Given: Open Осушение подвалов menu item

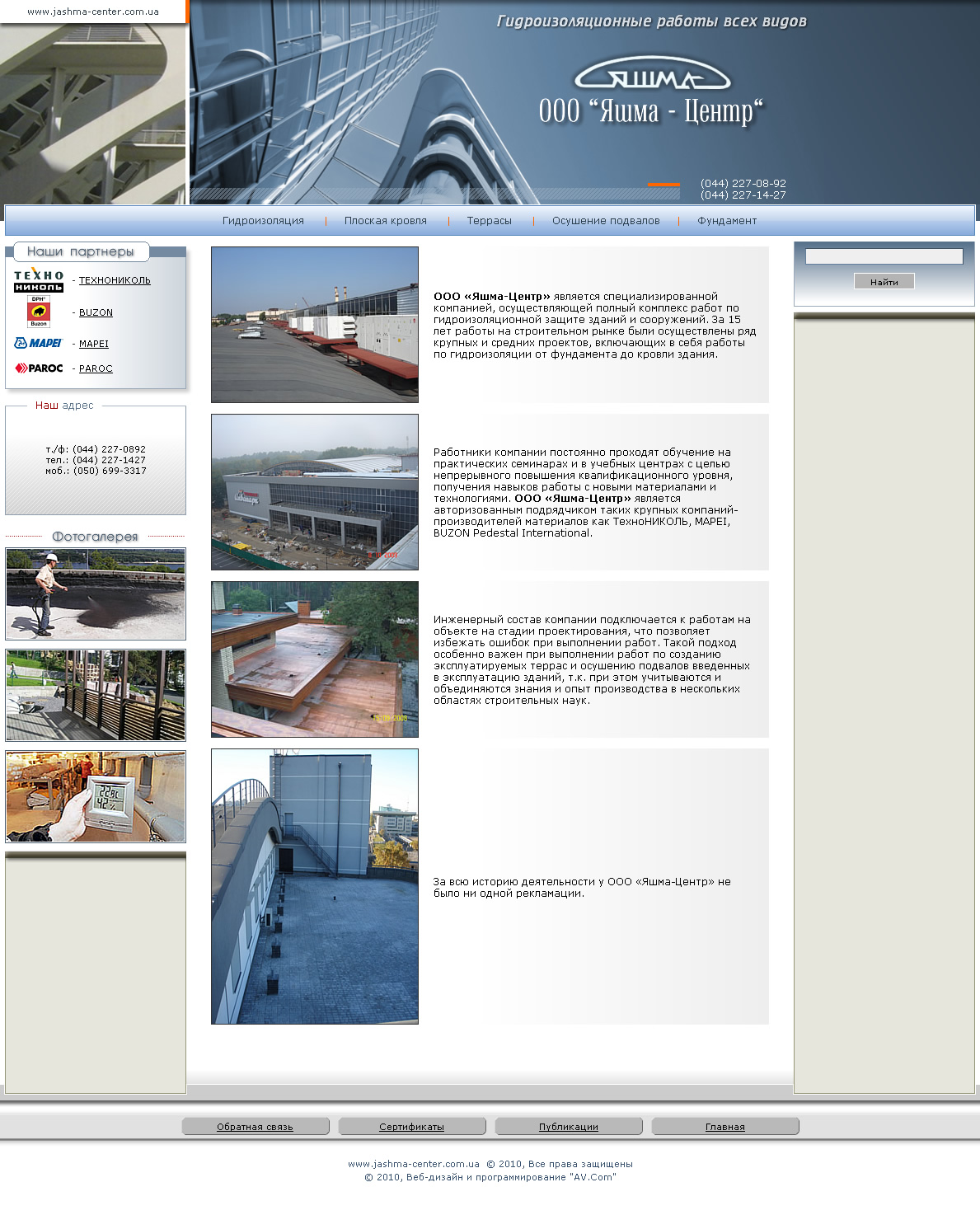Looking at the screenshot, I should [606, 221].
